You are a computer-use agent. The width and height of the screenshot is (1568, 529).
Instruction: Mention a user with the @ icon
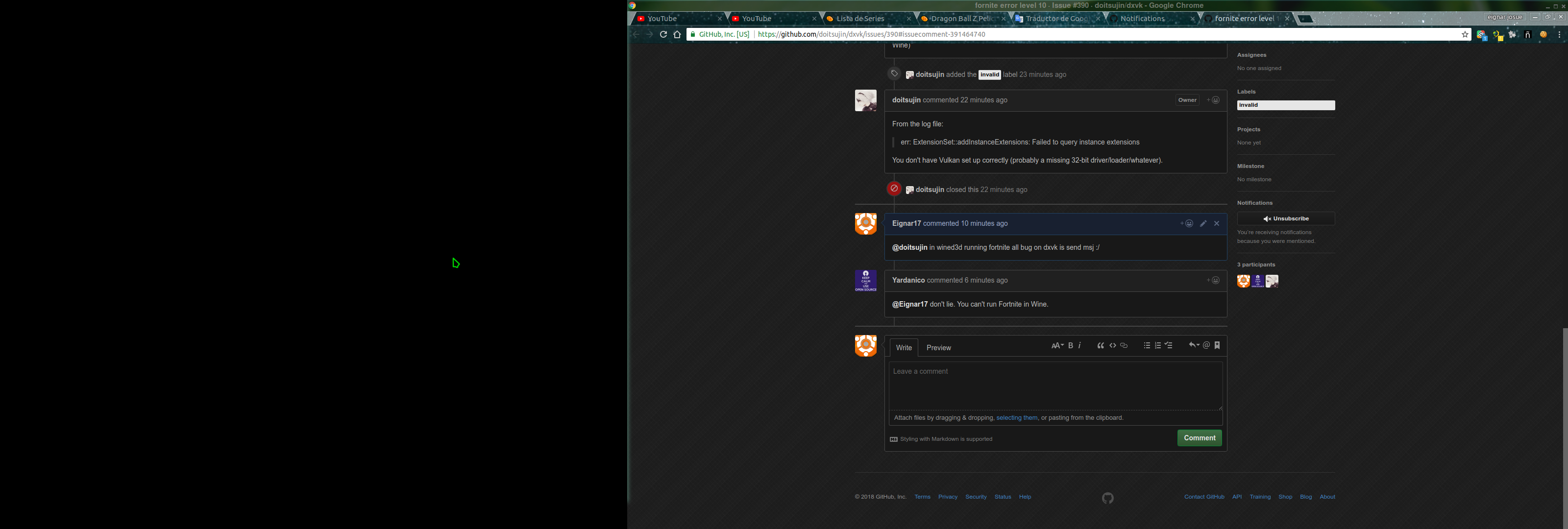point(1206,346)
